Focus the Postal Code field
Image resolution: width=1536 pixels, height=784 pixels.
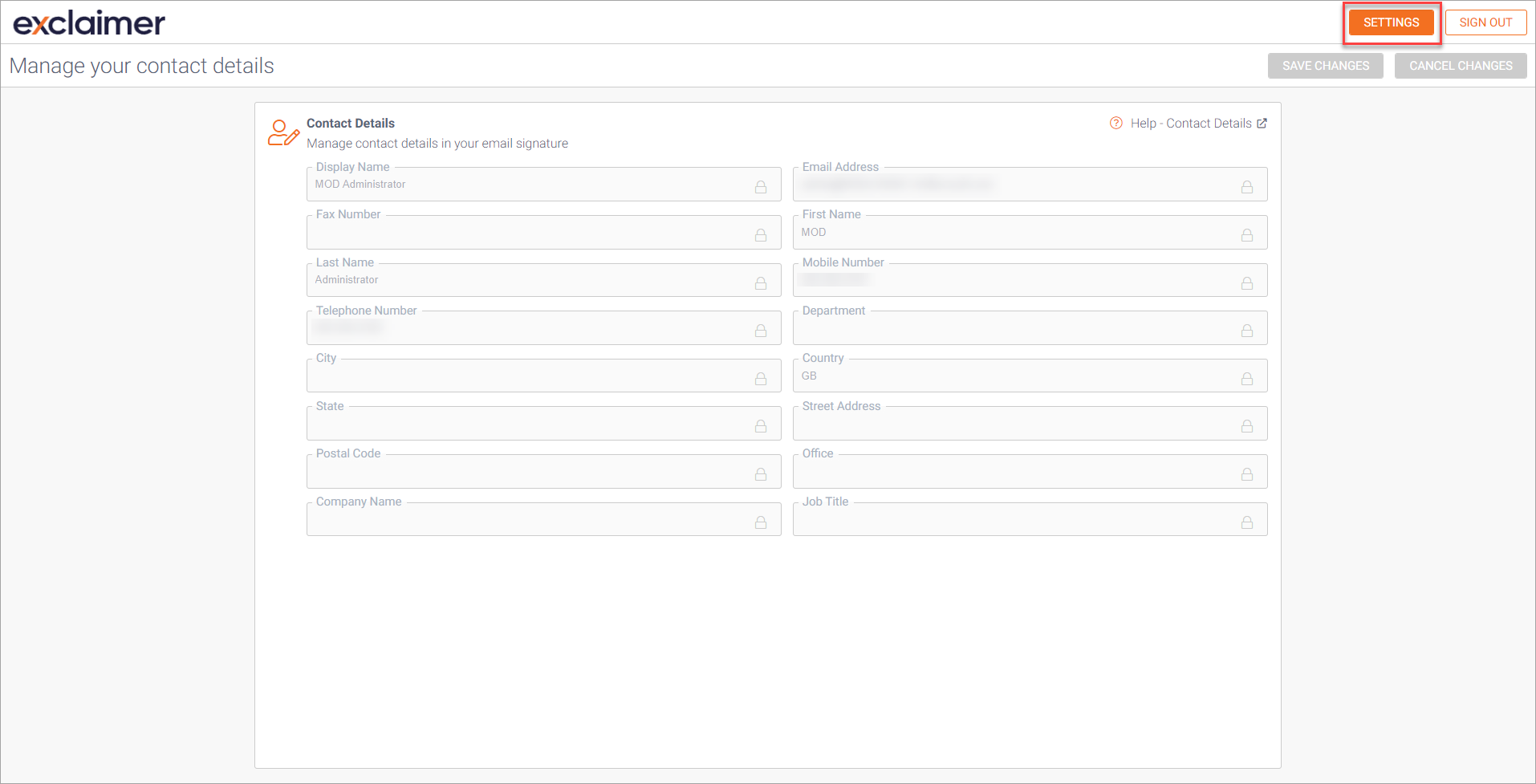(x=526, y=473)
